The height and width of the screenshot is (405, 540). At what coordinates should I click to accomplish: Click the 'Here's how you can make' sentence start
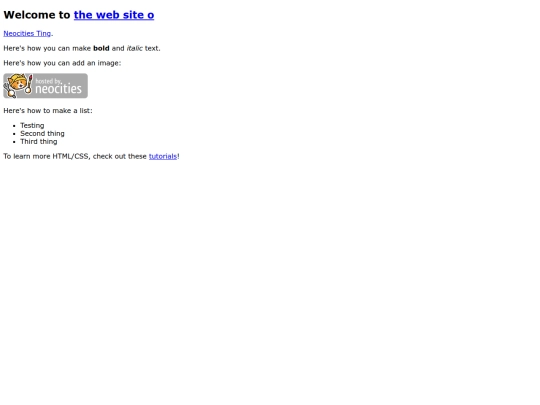[47, 48]
